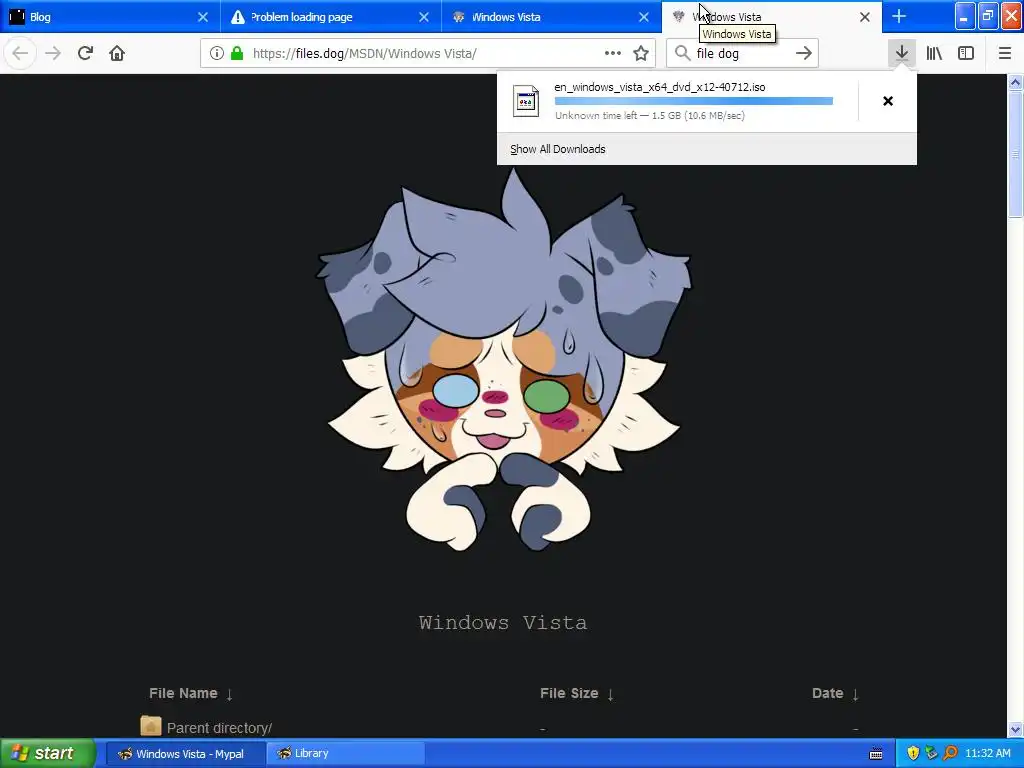The width and height of the screenshot is (1024, 768).
Task: Click the page scrollbar down arrow
Action: pyautogui.click(x=1016, y=729)
